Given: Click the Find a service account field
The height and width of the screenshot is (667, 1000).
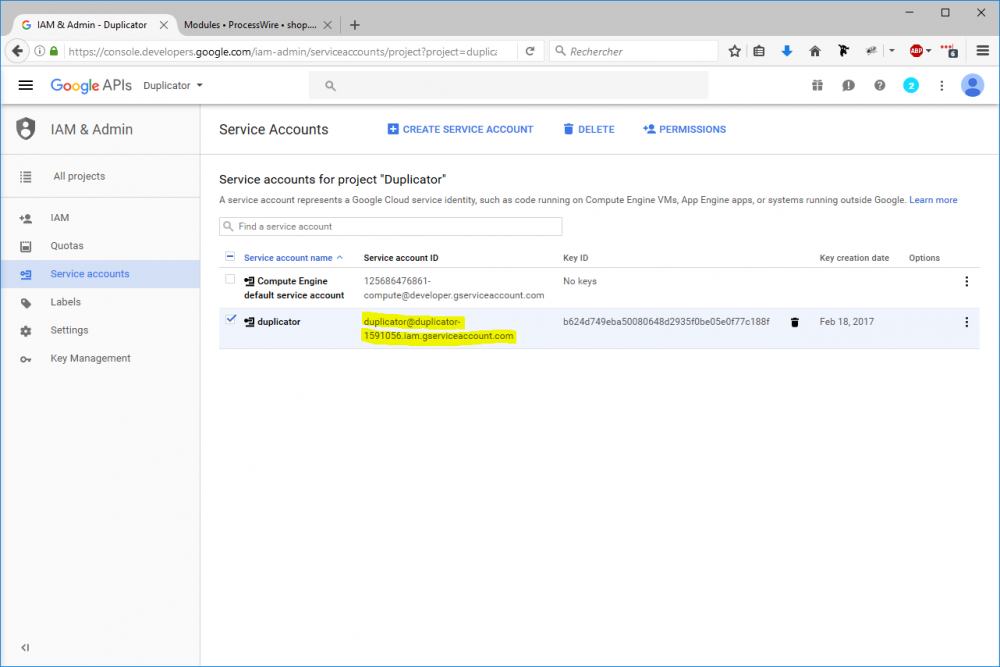Looking at the screenshot, I should coord(390,227).
